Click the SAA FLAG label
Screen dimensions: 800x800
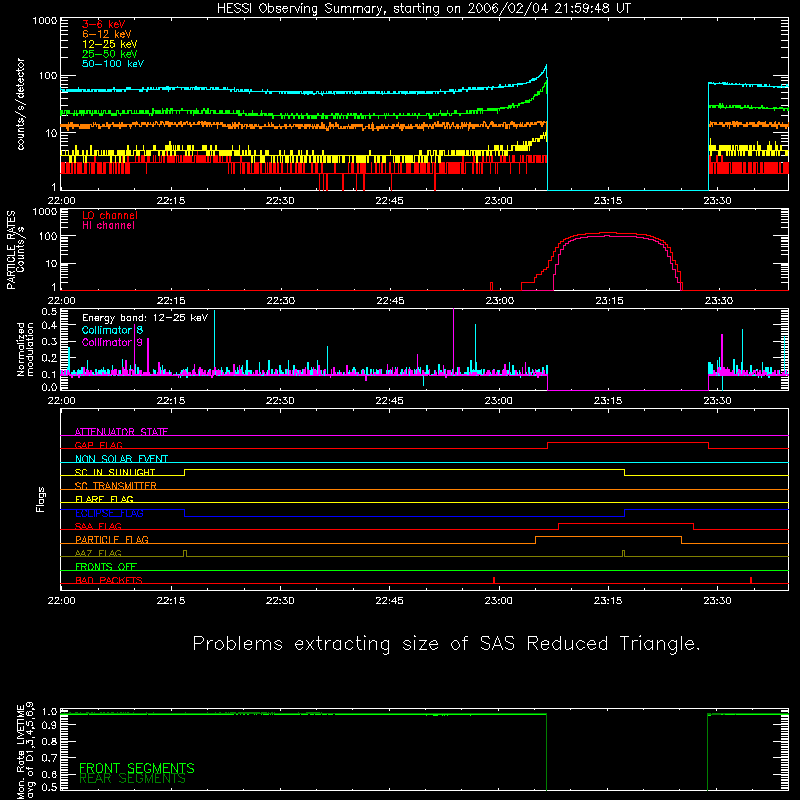pos(98,526)
